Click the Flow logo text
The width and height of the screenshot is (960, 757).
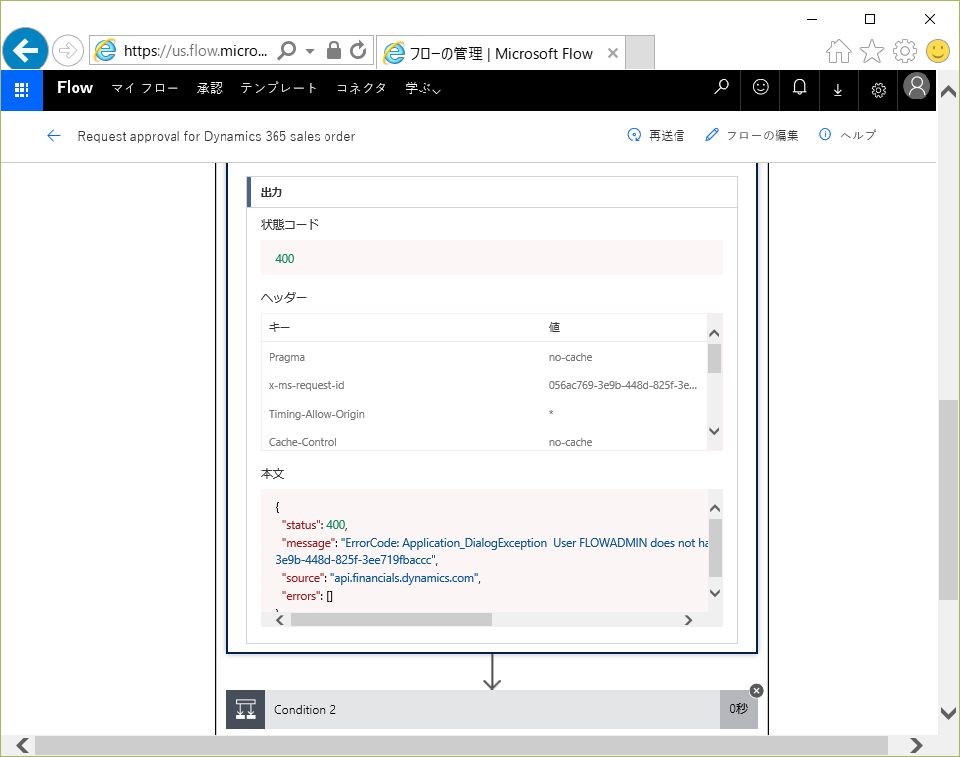click(75, 88)
